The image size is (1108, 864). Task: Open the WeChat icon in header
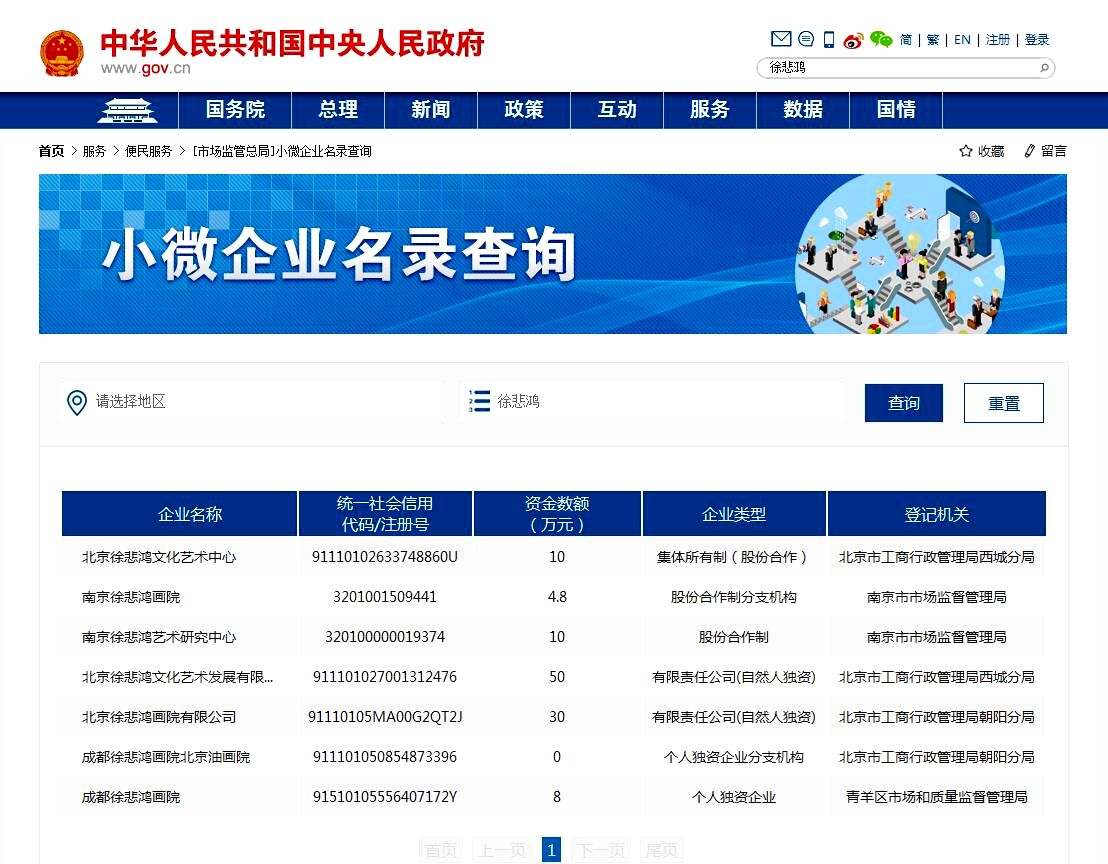pyautogui.click(x=880, y=40)
